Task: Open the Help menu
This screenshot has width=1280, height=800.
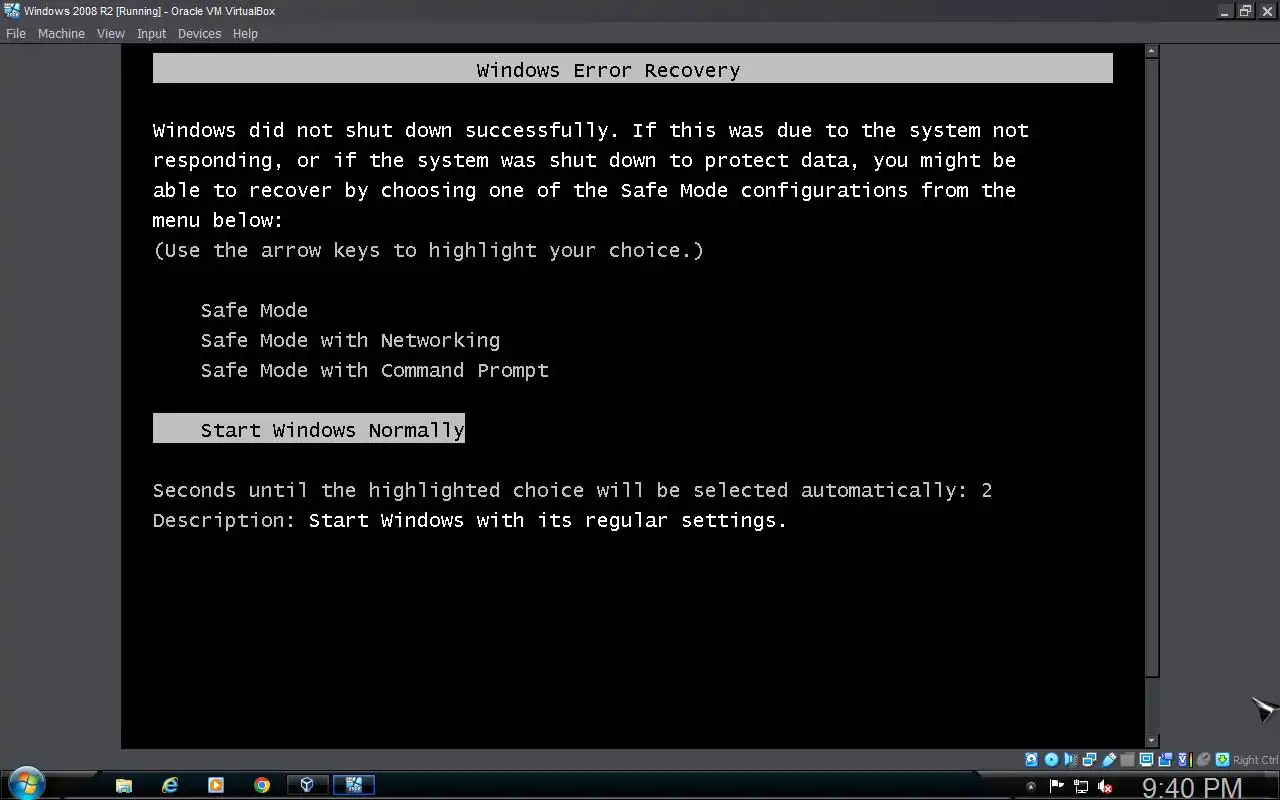Action: [245, 33]
